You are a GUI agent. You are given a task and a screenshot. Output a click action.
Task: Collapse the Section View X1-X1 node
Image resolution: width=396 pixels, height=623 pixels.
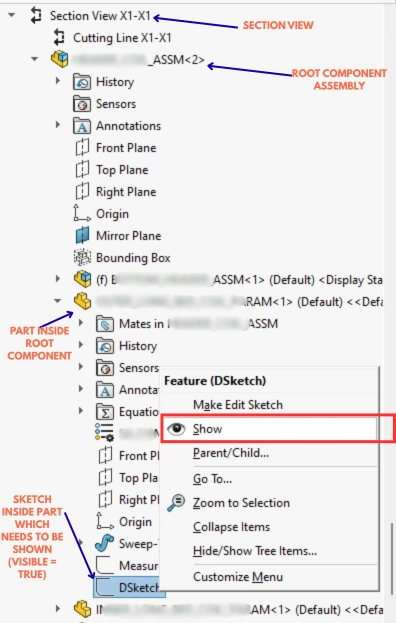[12, 15]
